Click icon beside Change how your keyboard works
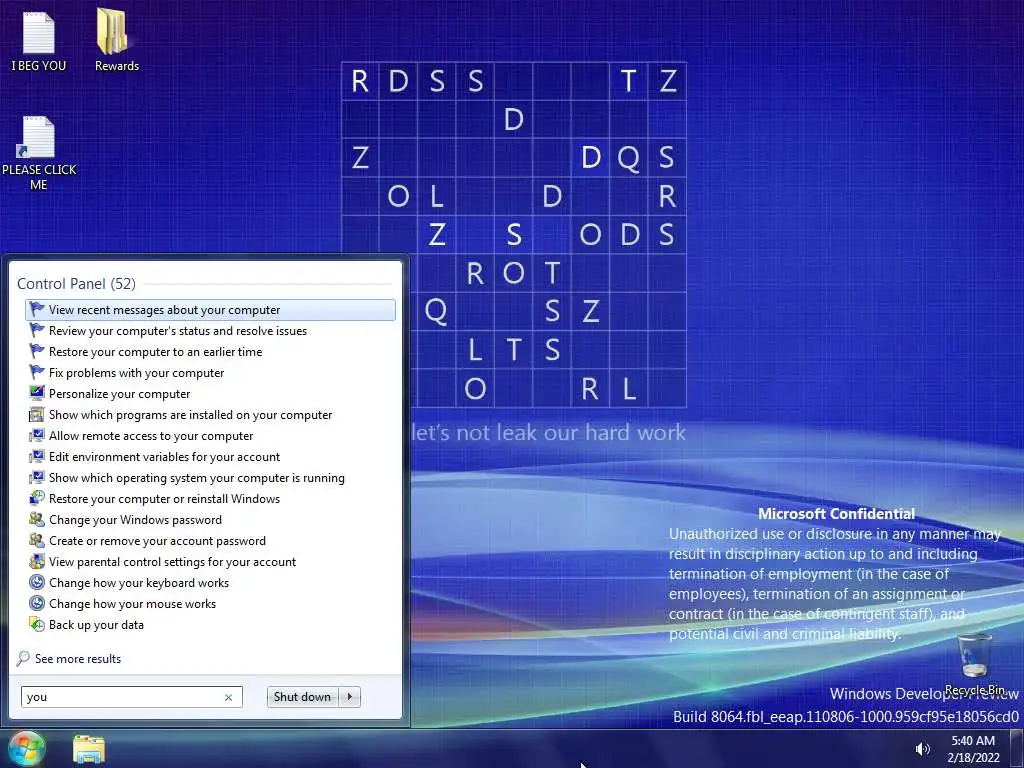Image resolution: width=1024 pixels, height=768 pixels. (37, 583)
